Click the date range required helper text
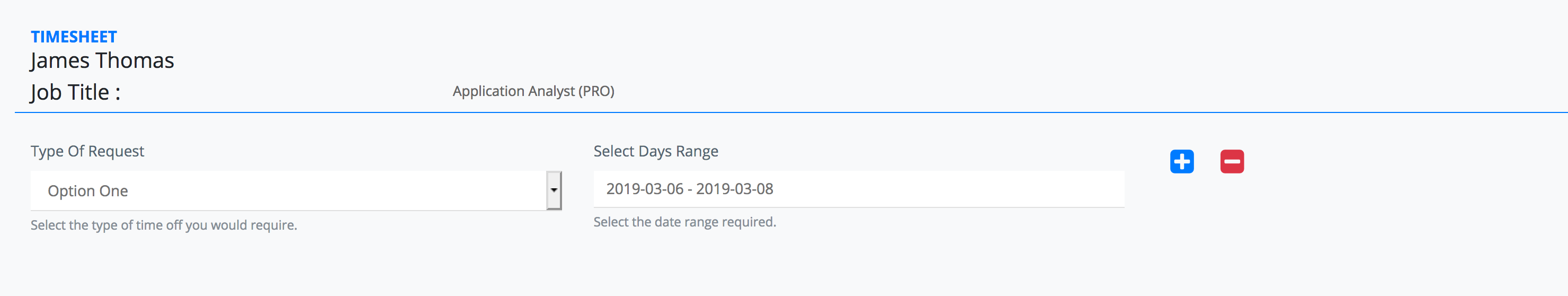Image resolution: width=1568 pixels, height=296 pixels. pos(685,222)
